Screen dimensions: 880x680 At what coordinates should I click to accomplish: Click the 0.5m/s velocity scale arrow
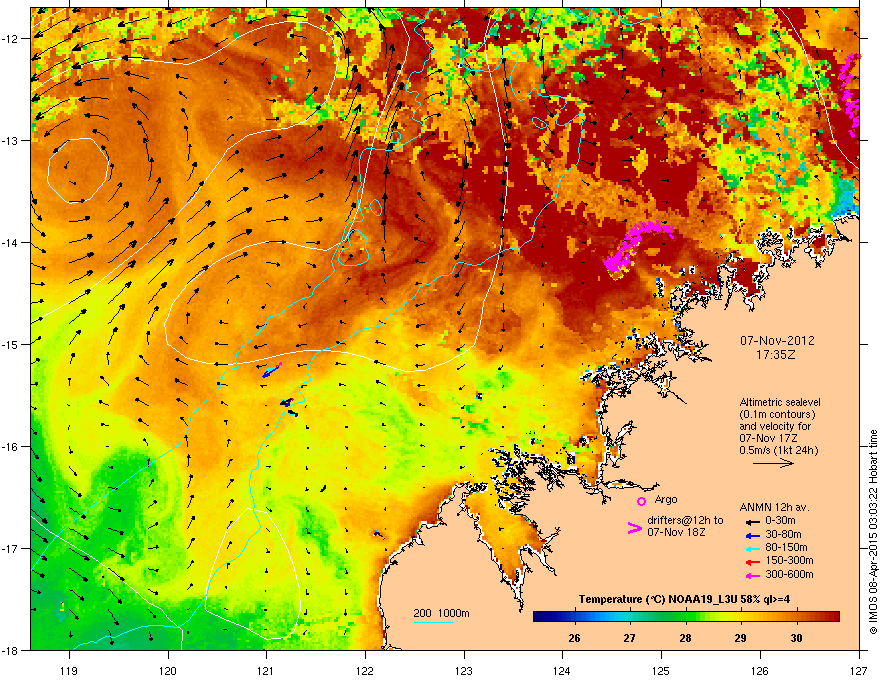773,463
